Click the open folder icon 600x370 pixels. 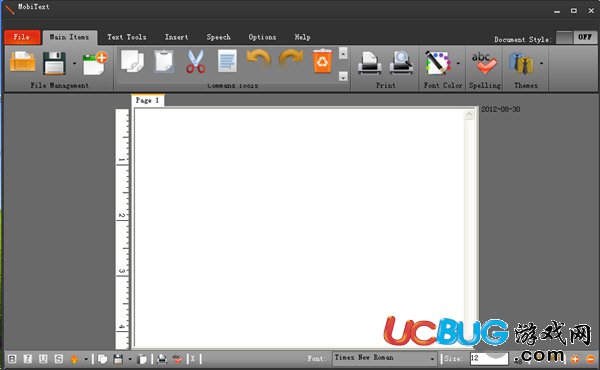[x=23, y=62]
